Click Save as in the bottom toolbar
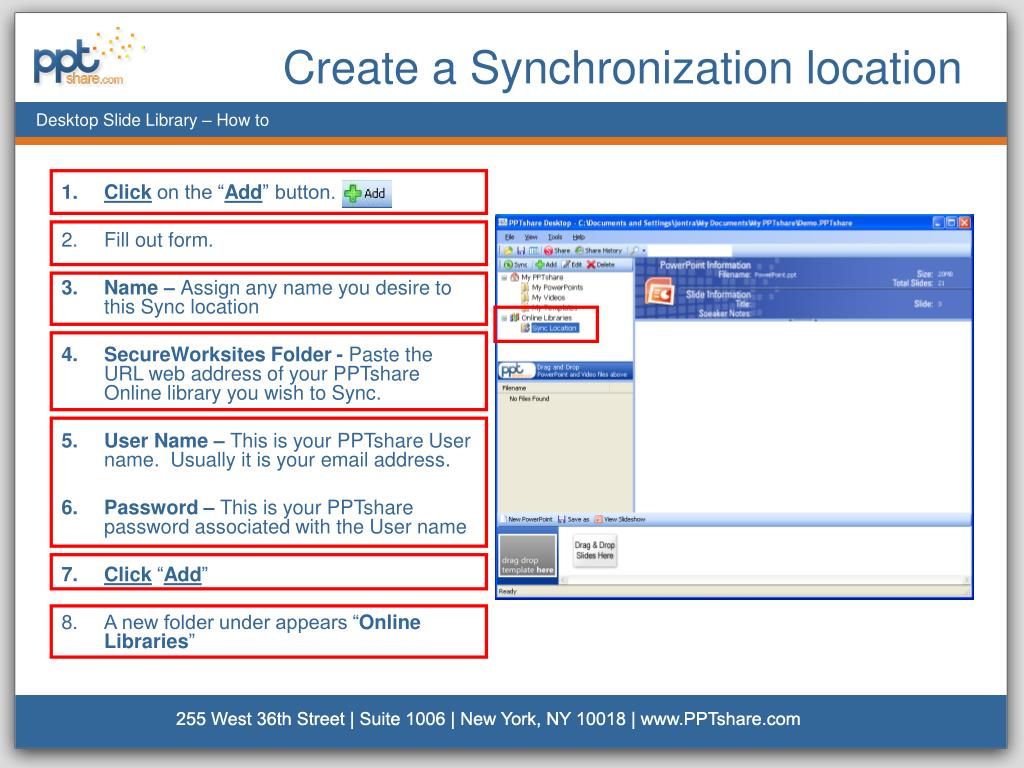Viewport: 1024px width, 768px height. tap(574, 520)
